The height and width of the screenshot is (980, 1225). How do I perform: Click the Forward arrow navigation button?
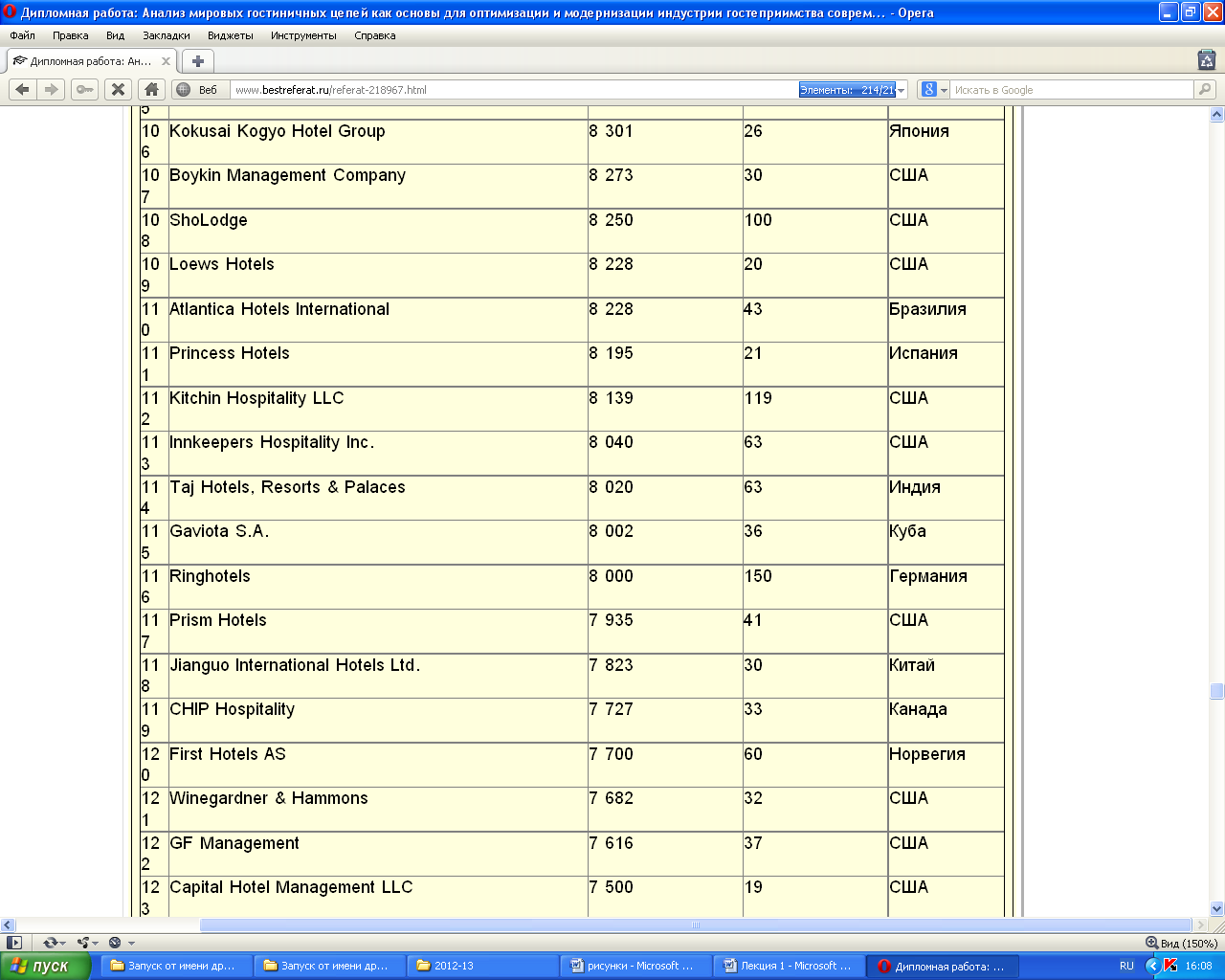[52, 89]
